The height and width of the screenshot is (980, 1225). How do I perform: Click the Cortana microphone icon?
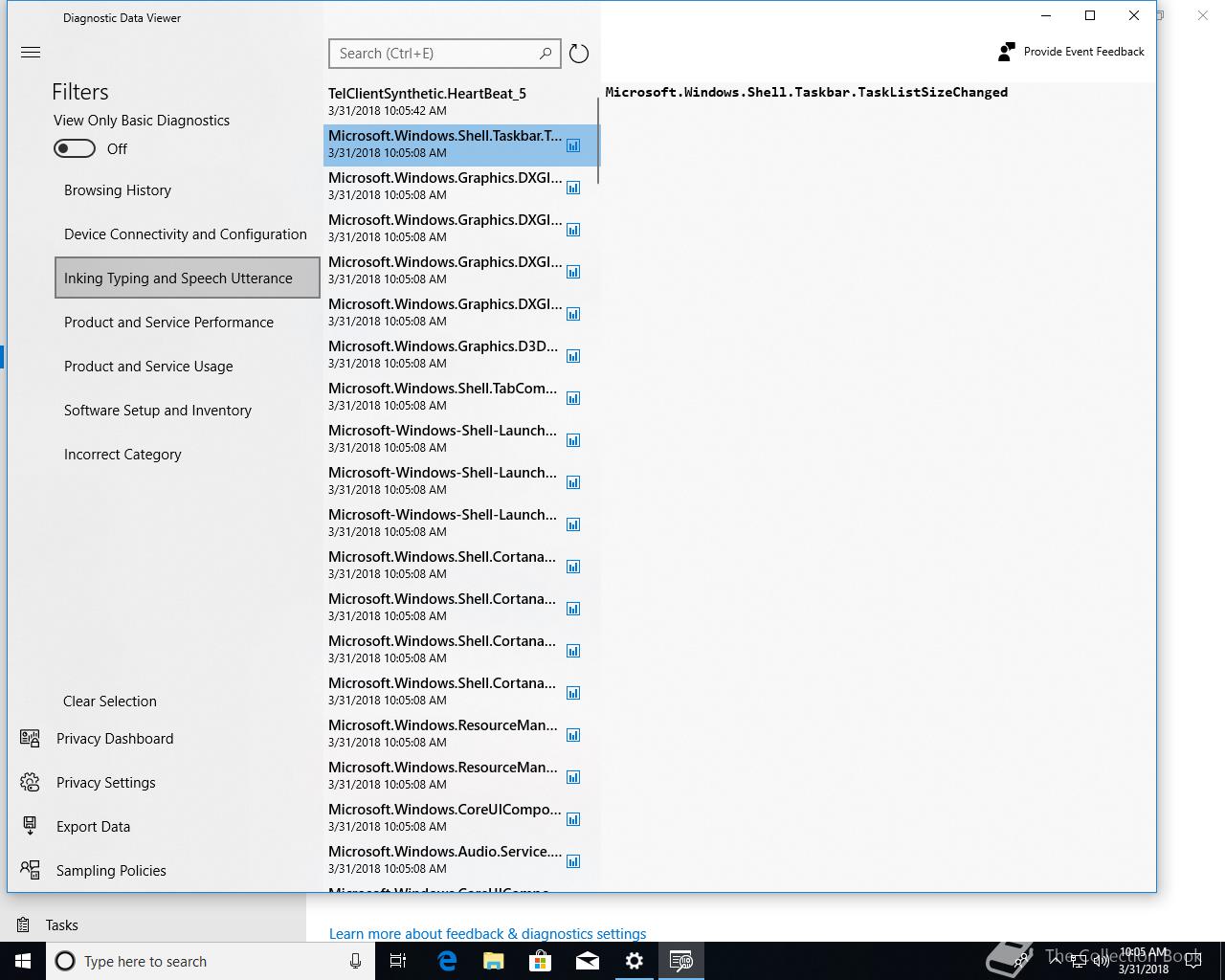(x=355, y=961)
